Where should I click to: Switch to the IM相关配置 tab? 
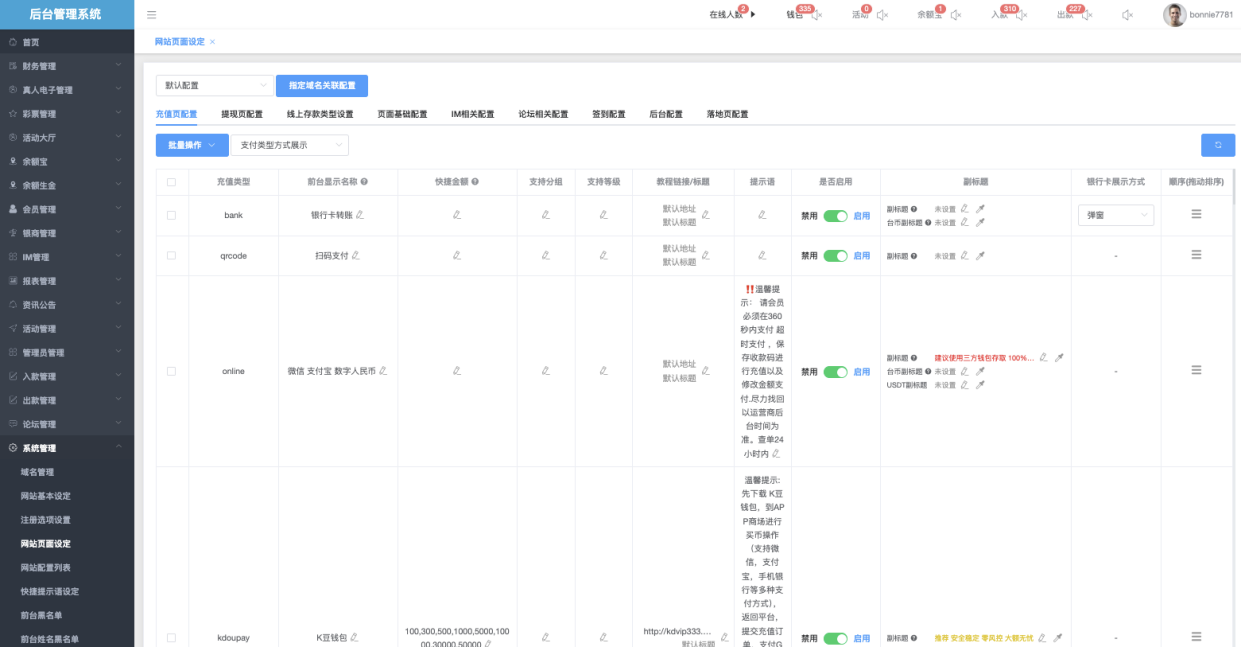point(472,114)
